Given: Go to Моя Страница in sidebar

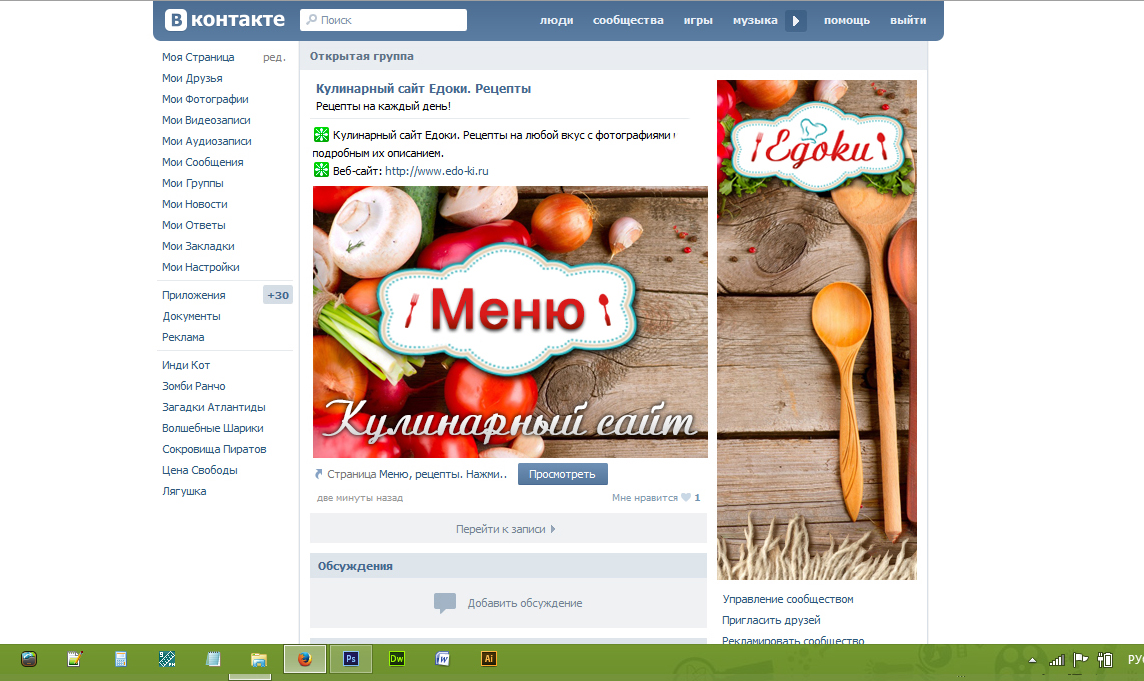Looking at the screenshot, I should pyautogui.click(x=198, y=57).
